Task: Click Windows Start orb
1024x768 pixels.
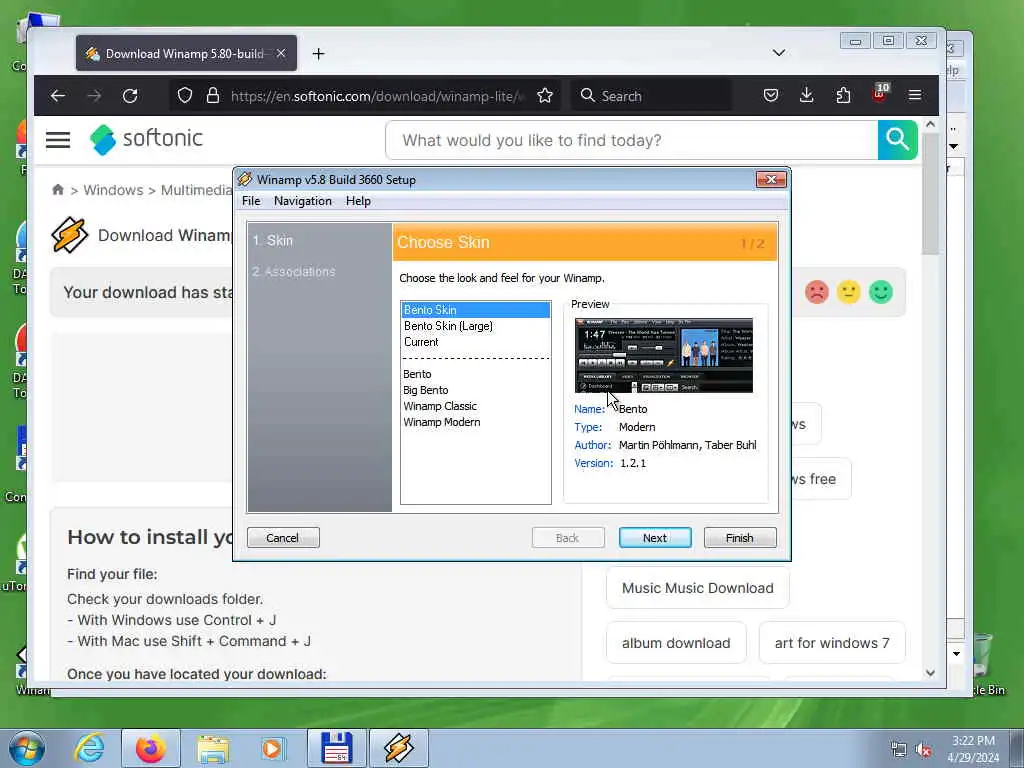Action: coord(27,748)
